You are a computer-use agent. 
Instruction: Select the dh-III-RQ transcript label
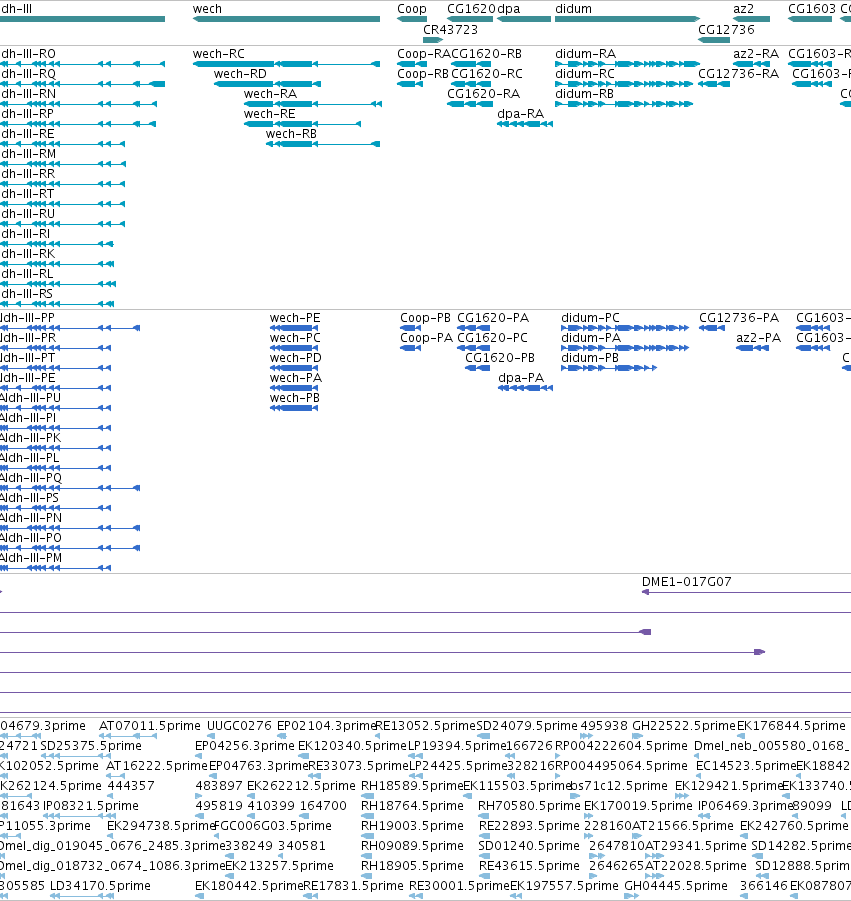[x=28, y=74]
